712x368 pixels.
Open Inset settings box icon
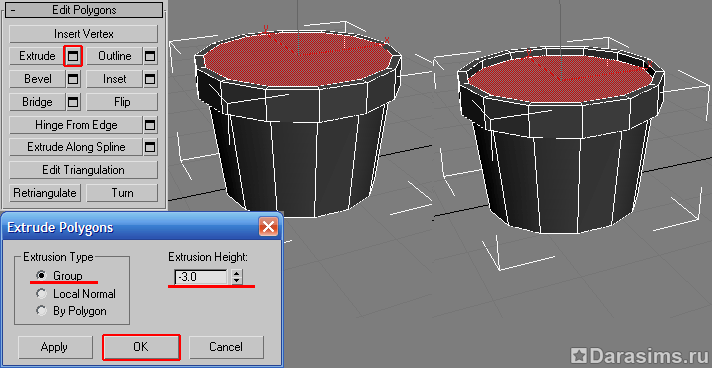coord(150,79)
